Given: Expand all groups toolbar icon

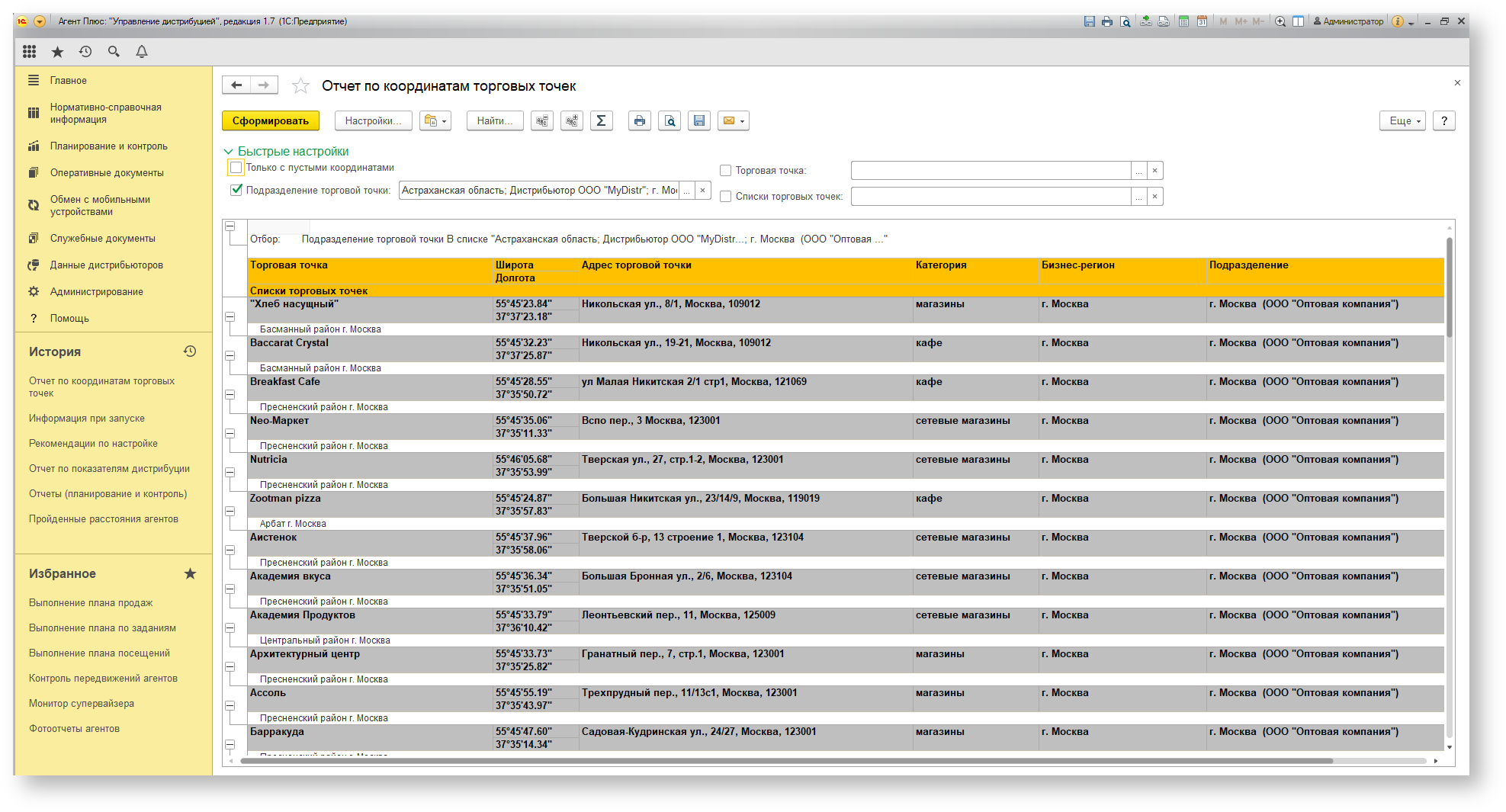Looking at the screenshot, I should point(572,120).
